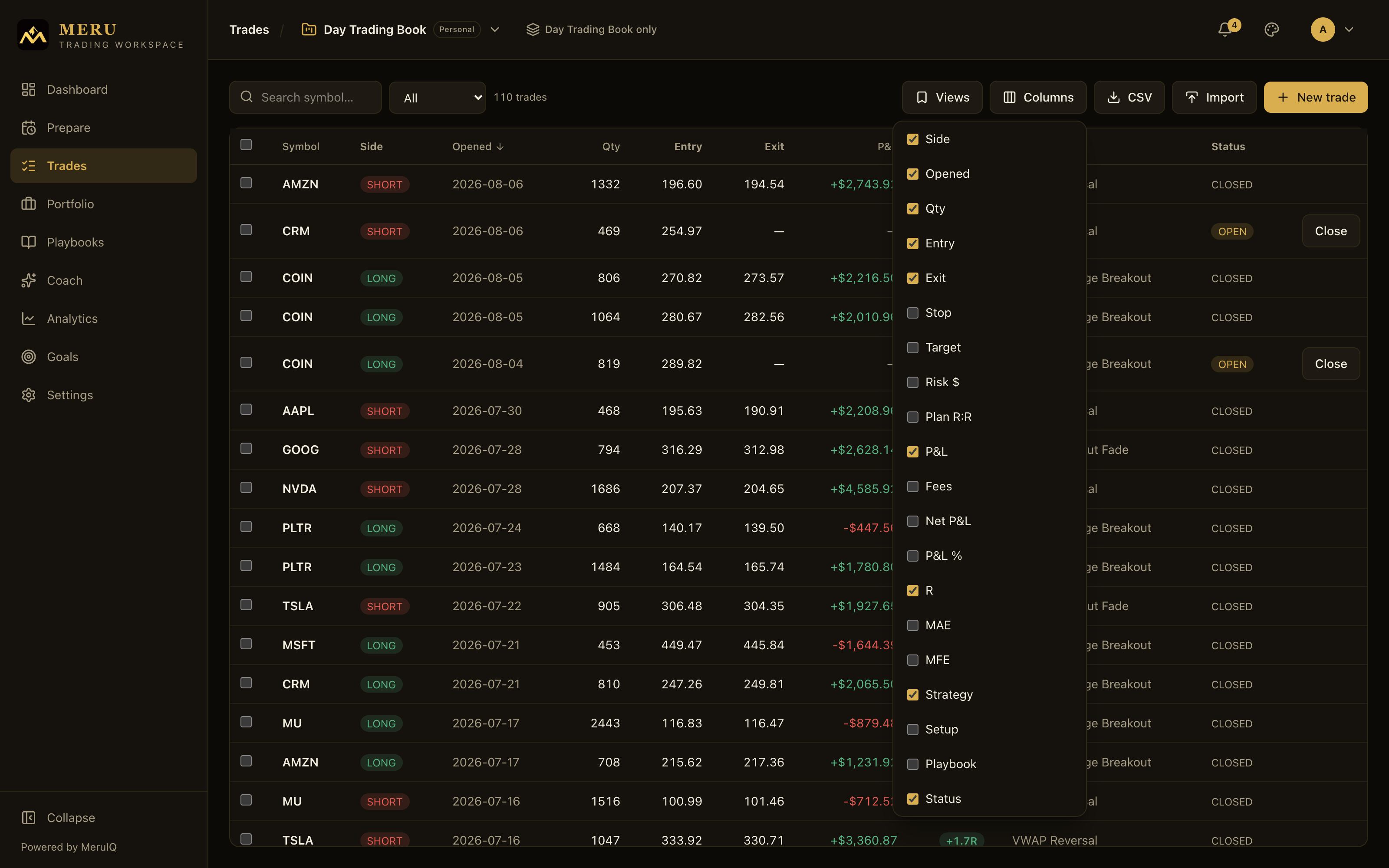The height and width of the screenshot is (868, 1389).
Task: Sort by the Opened column header
Action: tap(477, 146)
